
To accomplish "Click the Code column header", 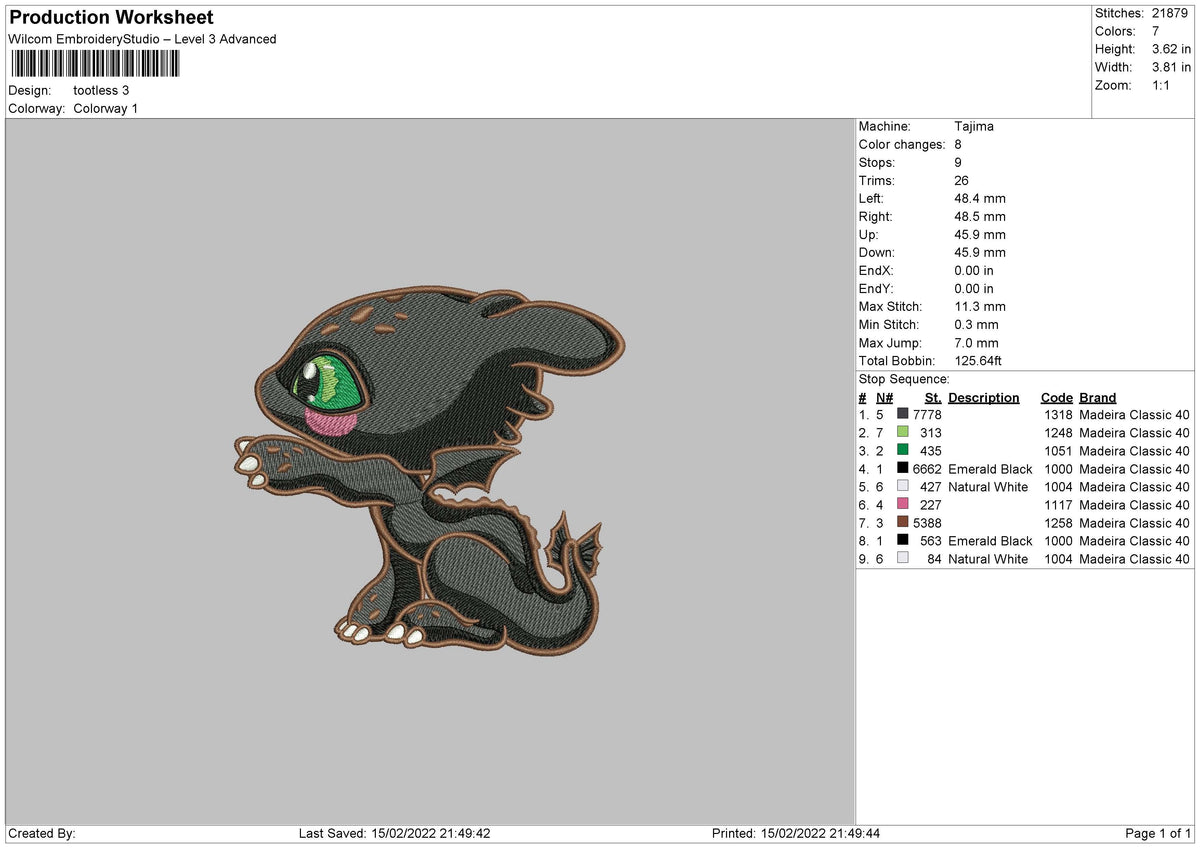I will [x=1056, y=398].
